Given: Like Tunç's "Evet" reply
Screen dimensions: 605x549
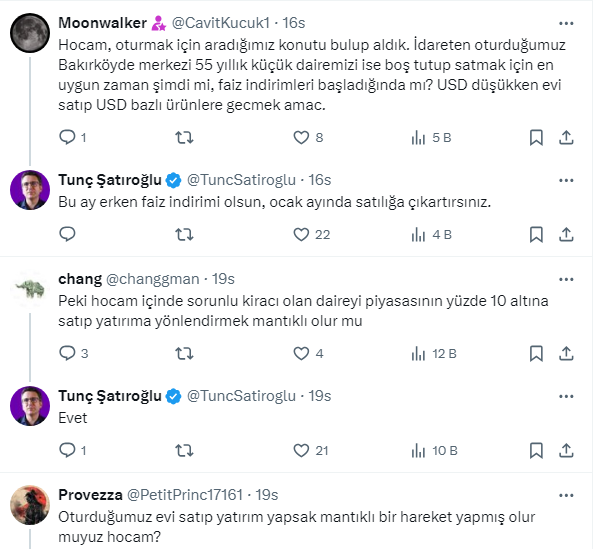Looking at the screenshot, I should (301, 450).
